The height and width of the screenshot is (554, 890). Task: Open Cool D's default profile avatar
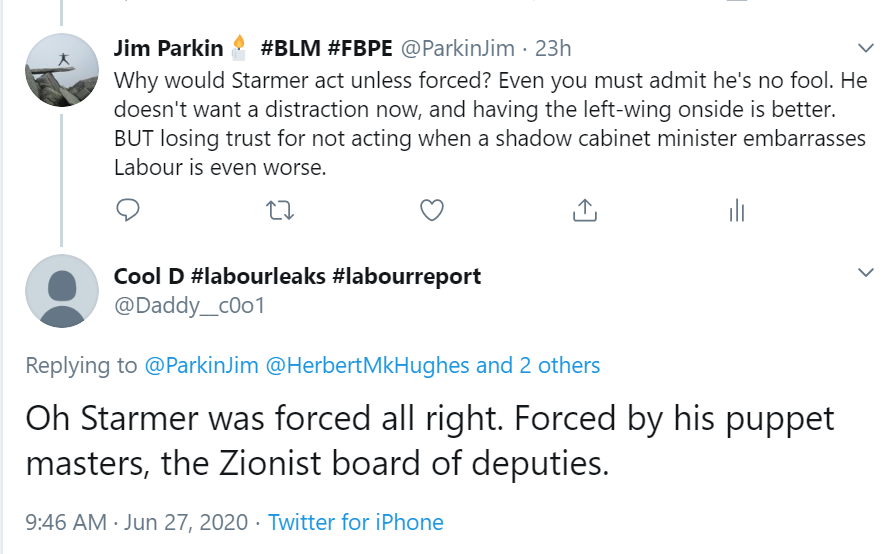pos(60,289)
